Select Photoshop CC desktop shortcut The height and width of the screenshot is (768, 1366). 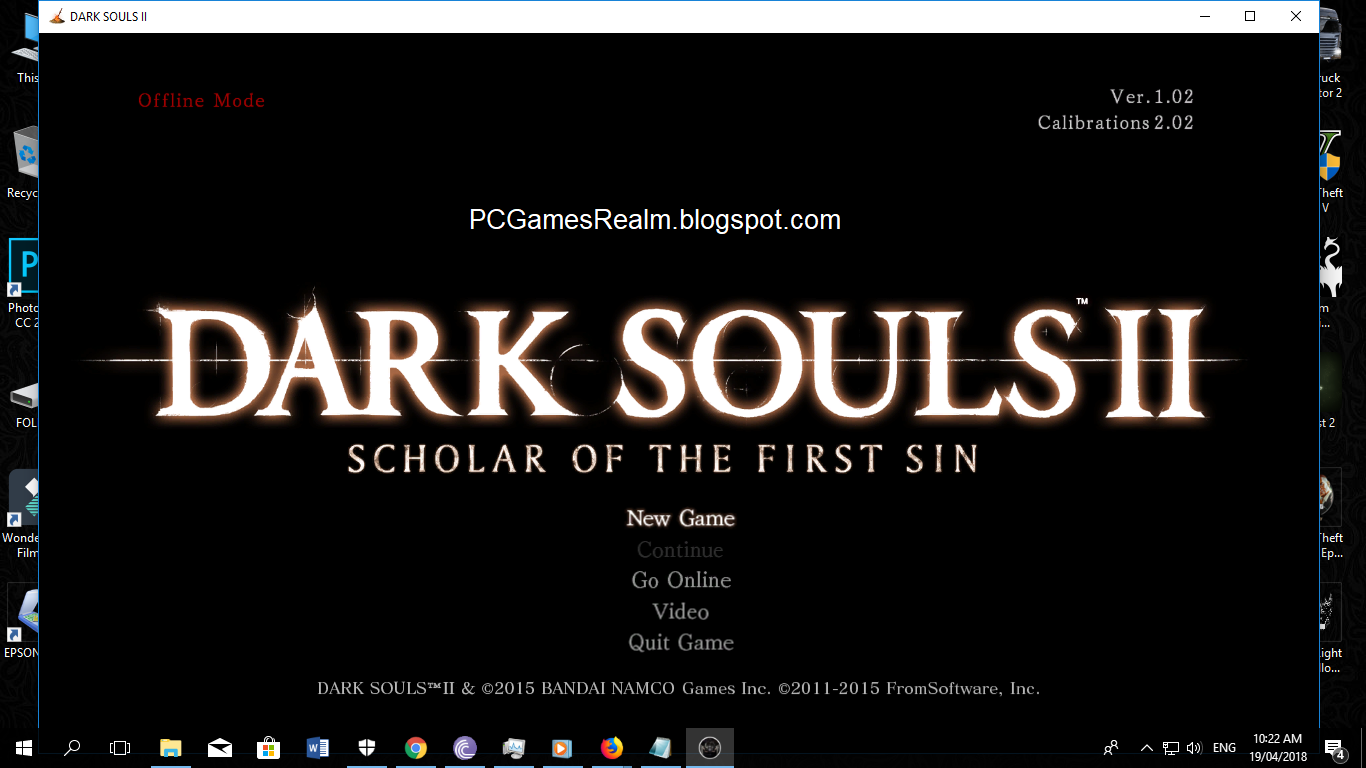pyautogui.click(x=22, y=284)
